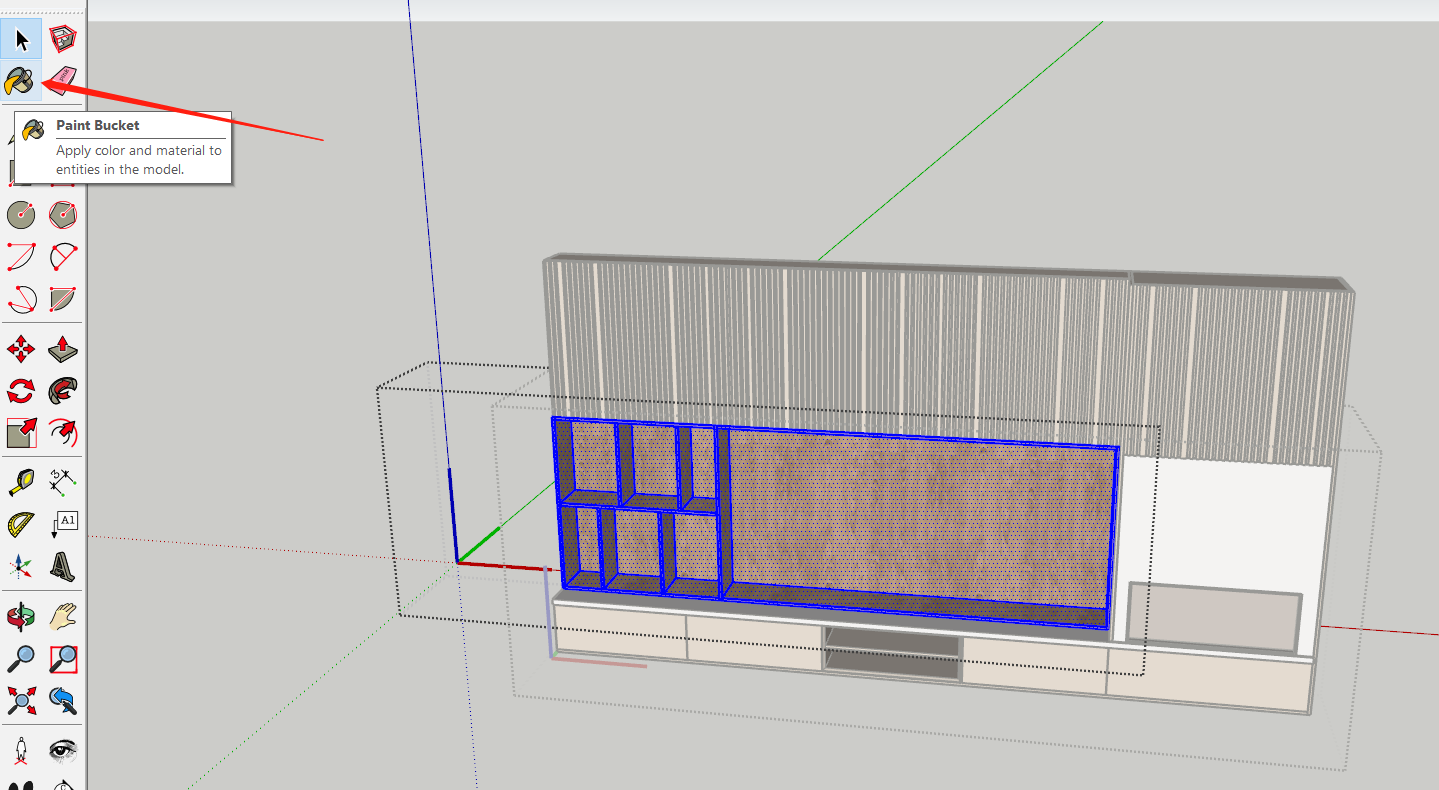
Task: Choose the Orbit camera tool
Action: [21, 616]
